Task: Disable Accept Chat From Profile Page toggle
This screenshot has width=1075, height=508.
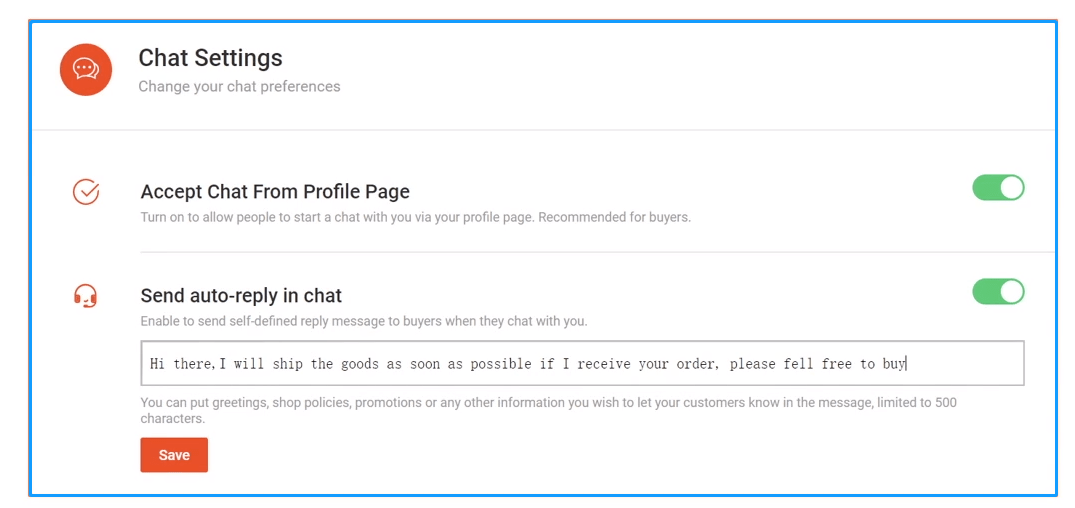Action: pyautogui.click(x=998, y=188)
